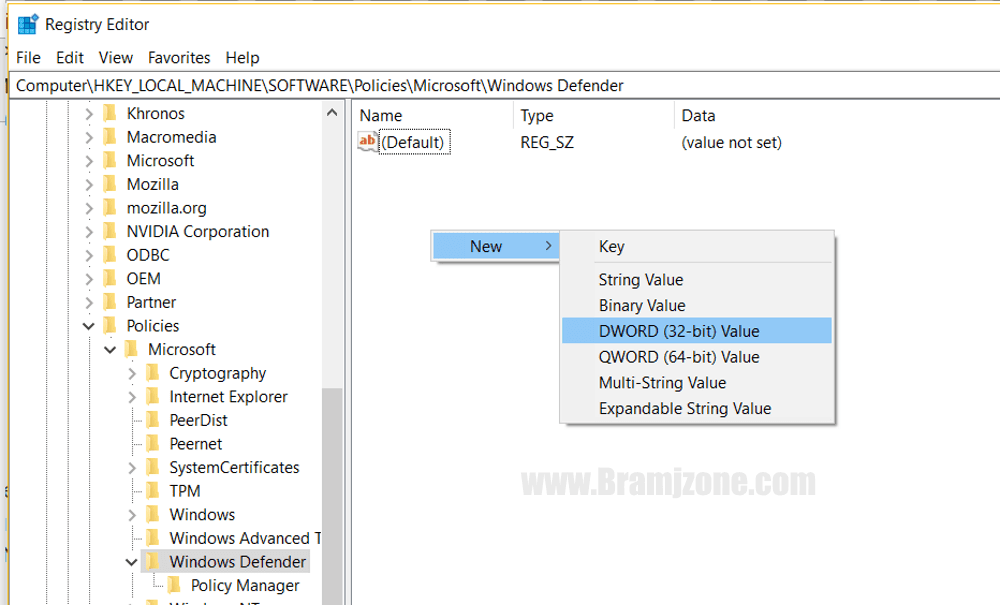The width and height of the screenshot is (1000, 605).
Task: Expand the Macromedia key
Action: click(x=89, y=137)
